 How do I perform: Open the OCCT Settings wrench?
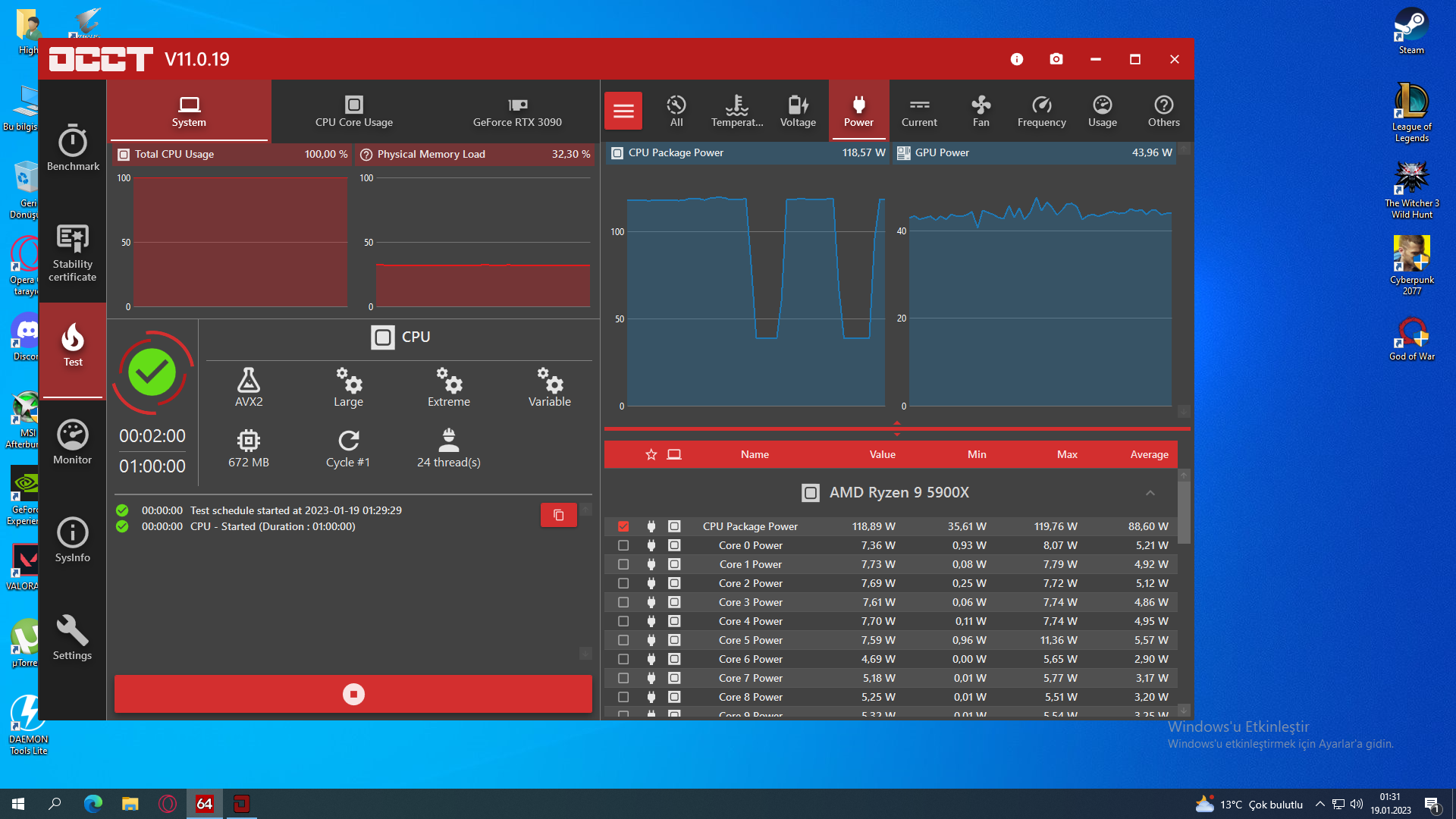[73, 638]
